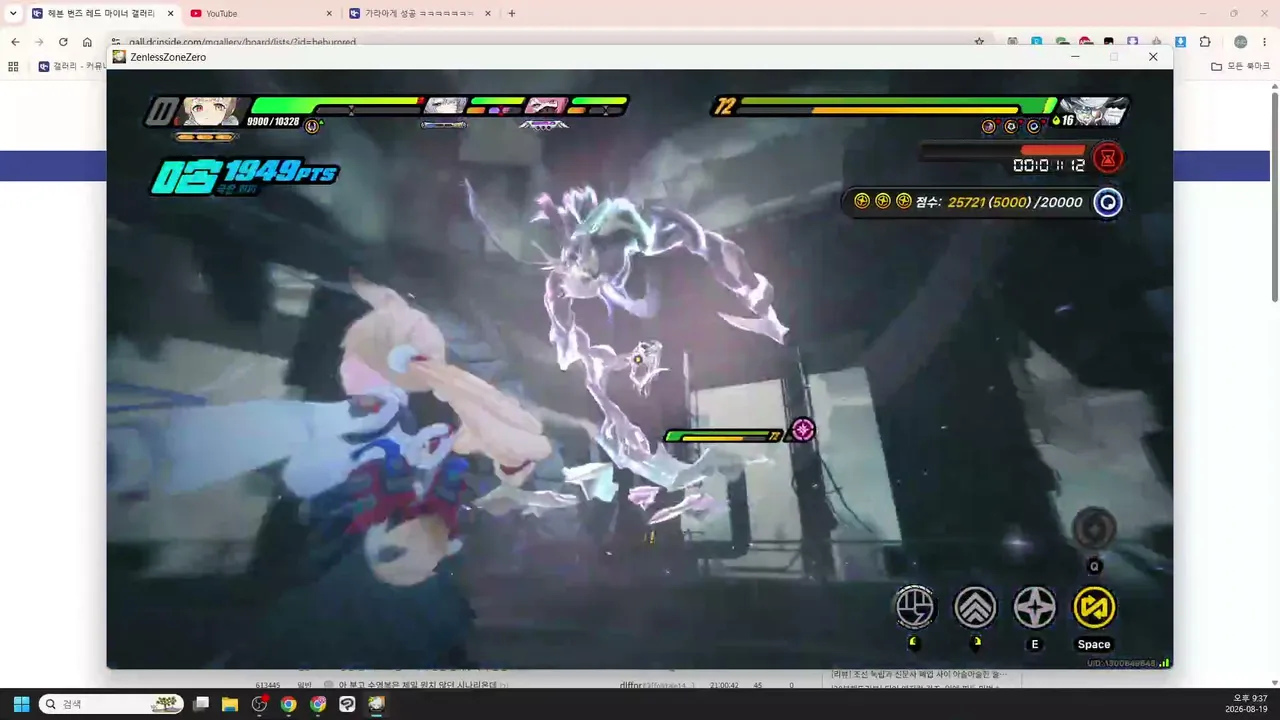Open File Explorer from the taskbar
This screenshot has width=1280, height=720.
click(230, 704)
